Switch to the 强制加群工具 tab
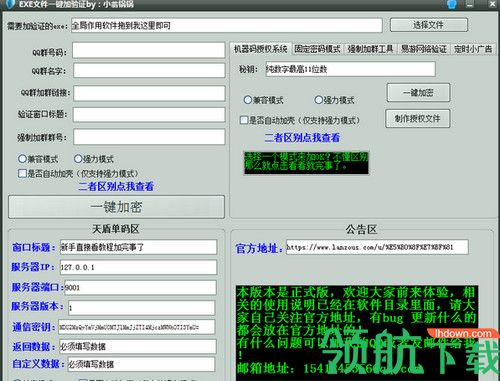The image size is (500, 381). click(x=370, y=49)
